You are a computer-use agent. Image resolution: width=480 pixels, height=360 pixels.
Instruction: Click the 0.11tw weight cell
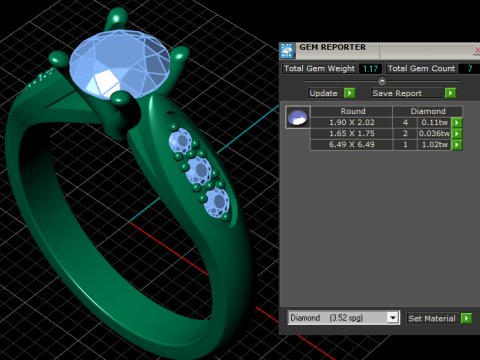point(434,122)
